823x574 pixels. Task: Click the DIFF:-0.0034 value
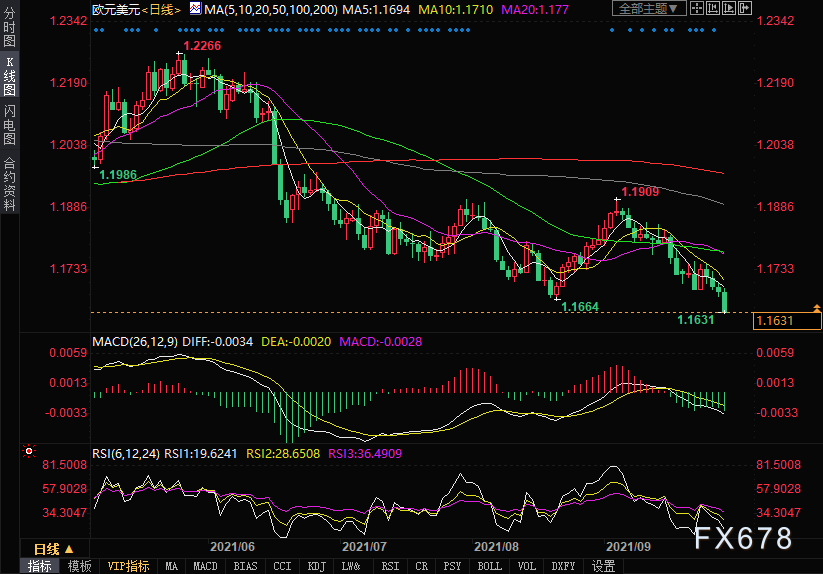point(218,342)
